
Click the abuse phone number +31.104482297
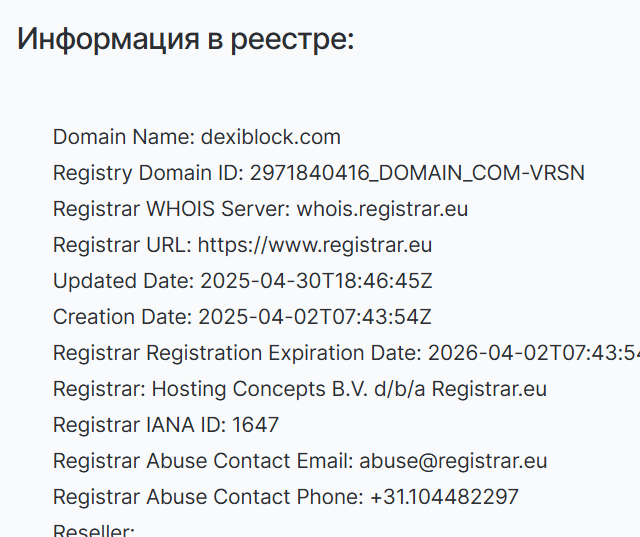pyautogui.click(x=444, y=497)
